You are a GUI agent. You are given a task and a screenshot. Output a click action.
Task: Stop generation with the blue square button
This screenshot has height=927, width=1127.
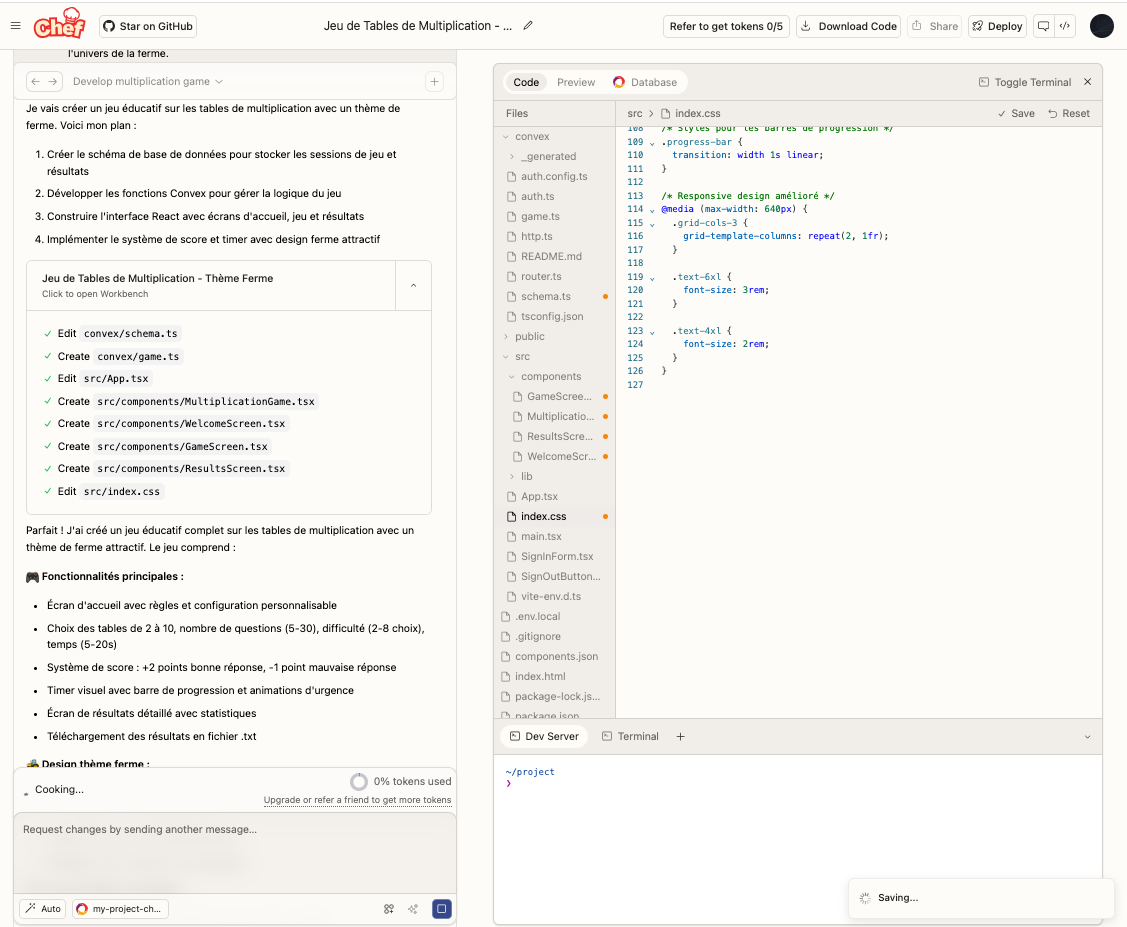[x=441, y=908]
